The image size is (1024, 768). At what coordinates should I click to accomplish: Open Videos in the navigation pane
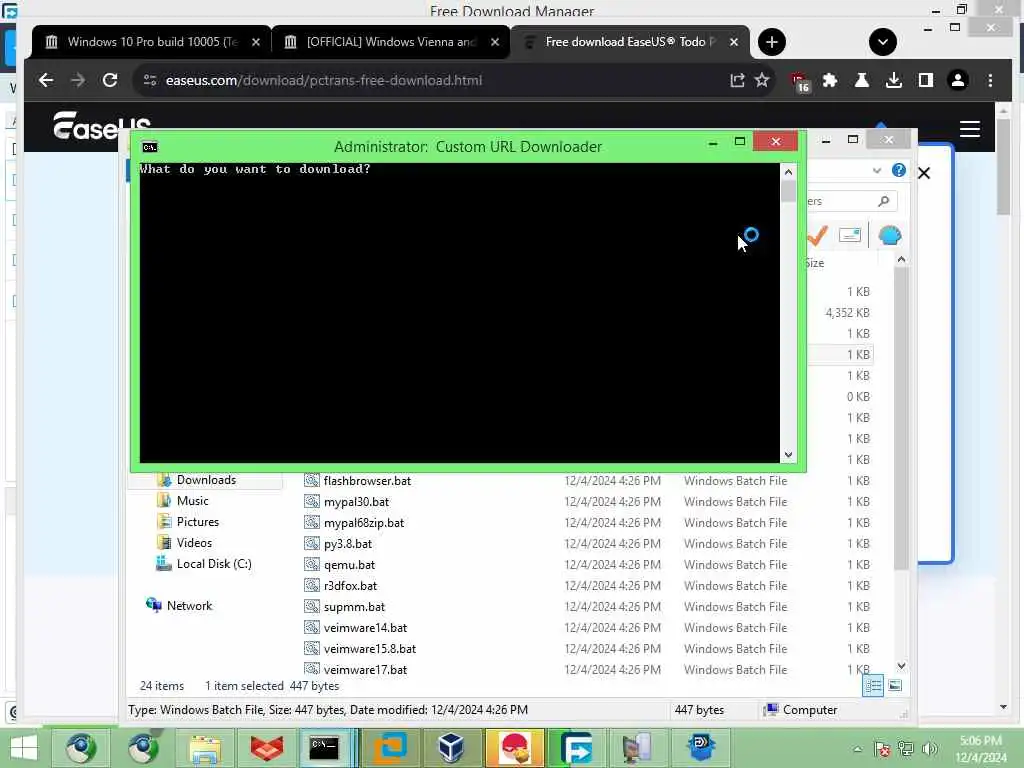pos(194,543)
